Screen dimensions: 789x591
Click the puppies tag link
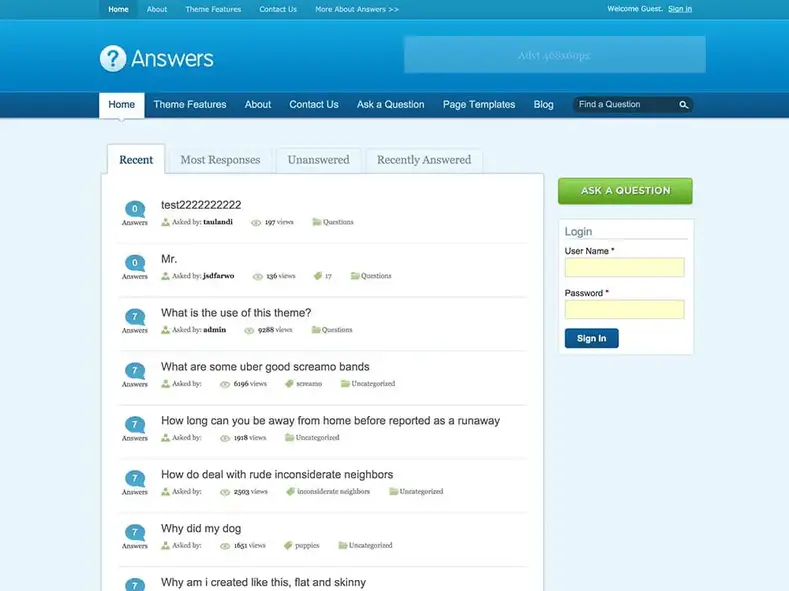307,545
